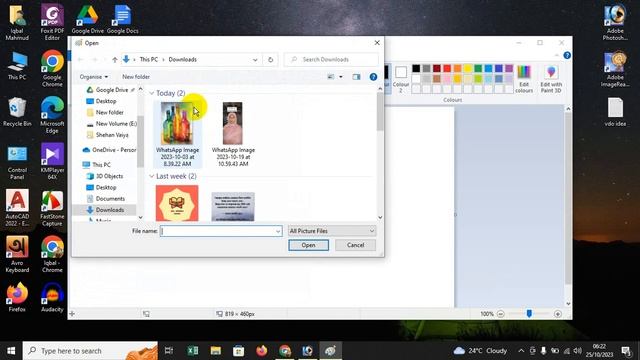Click weather 24°C Cloudy widget
Screen dimensions: 640x360
coord(480,351)
